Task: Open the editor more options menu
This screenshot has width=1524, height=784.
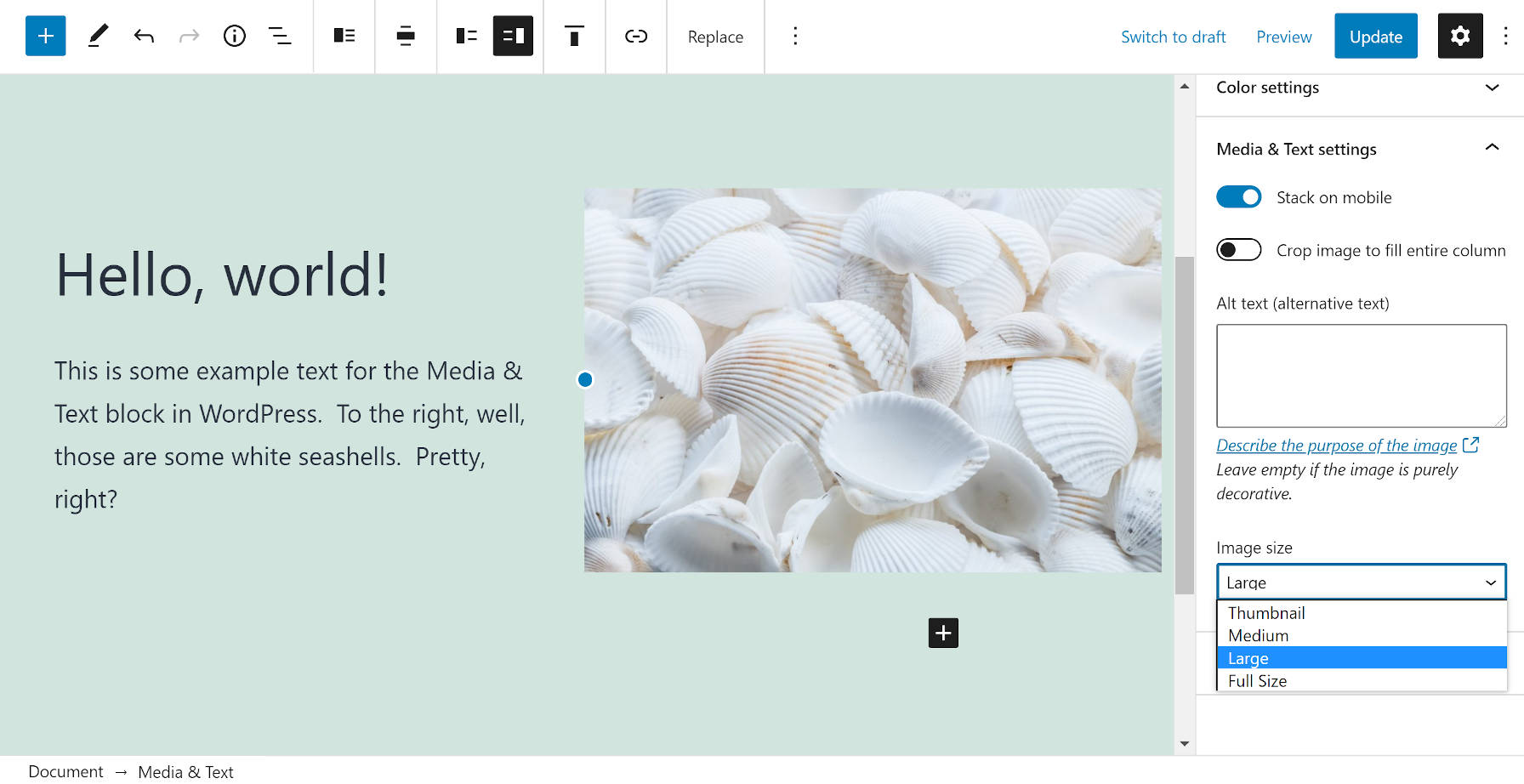Action: click(x=1504, y=36)
